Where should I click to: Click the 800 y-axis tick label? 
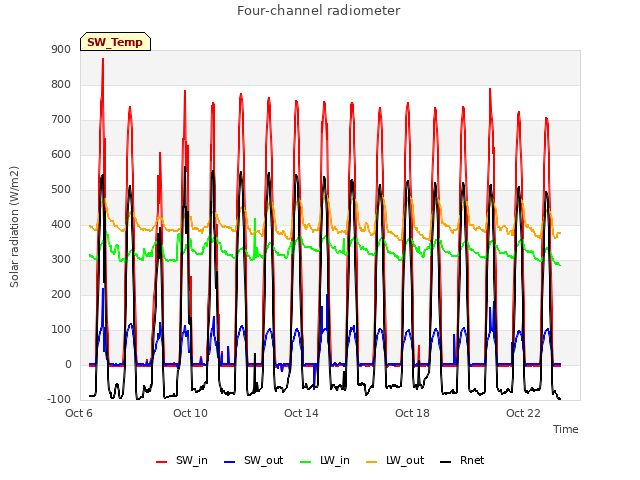click(x=61, y=84)
